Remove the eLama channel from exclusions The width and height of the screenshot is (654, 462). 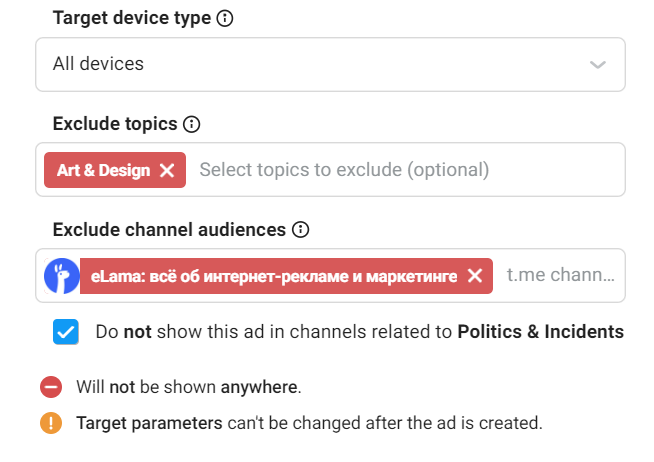[x=475, y=276]
